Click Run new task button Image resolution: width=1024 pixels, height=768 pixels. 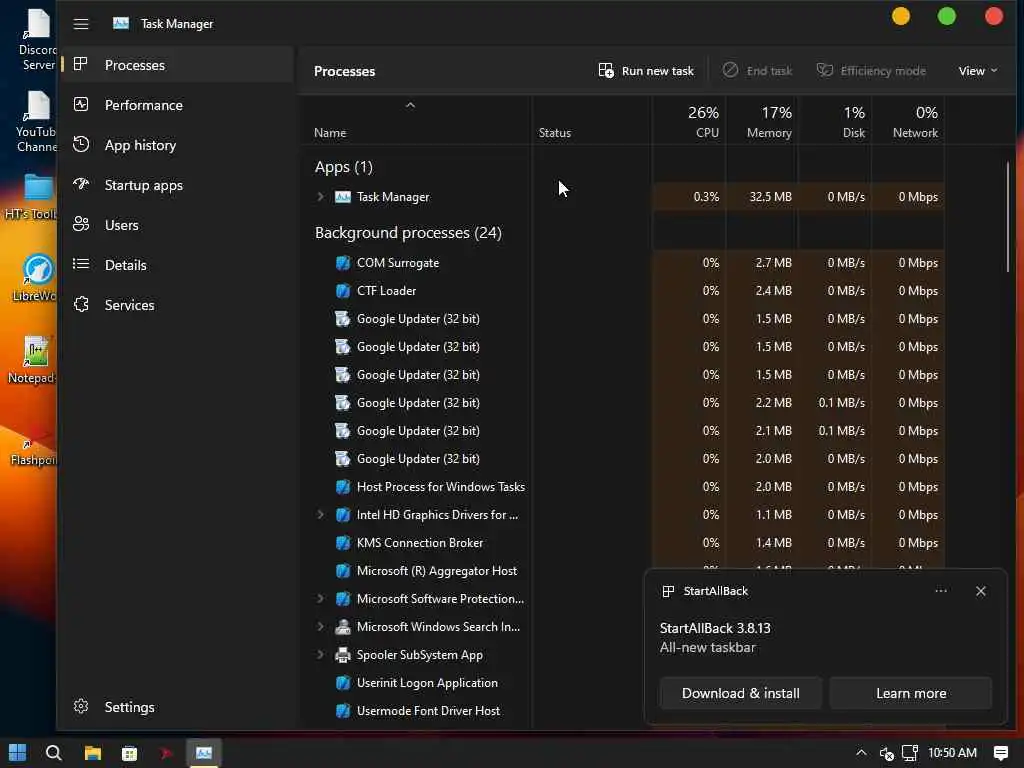pos(647,71)
